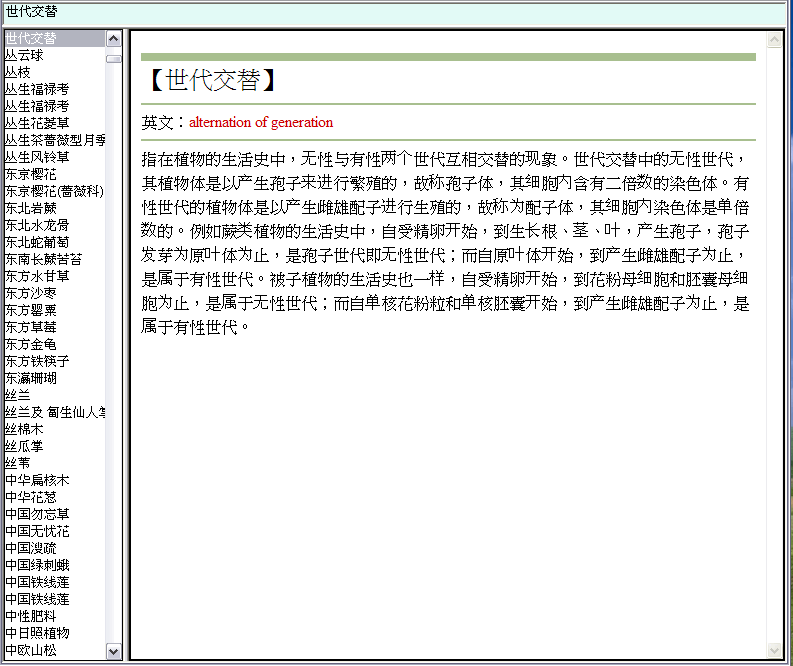
Task: Click the definition pane scroll-up arrow
Action: tap(774, 39)
